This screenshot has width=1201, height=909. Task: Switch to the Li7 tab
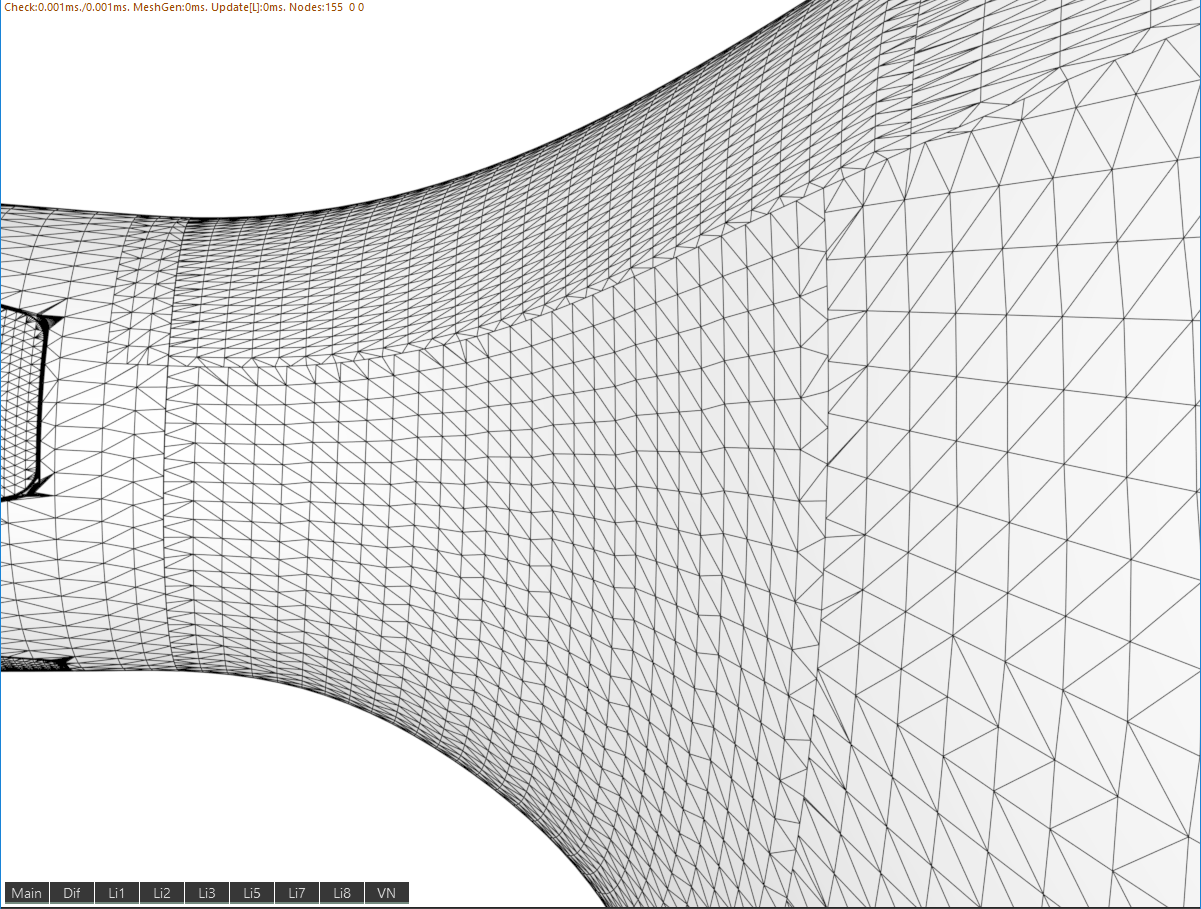(297, 893)
